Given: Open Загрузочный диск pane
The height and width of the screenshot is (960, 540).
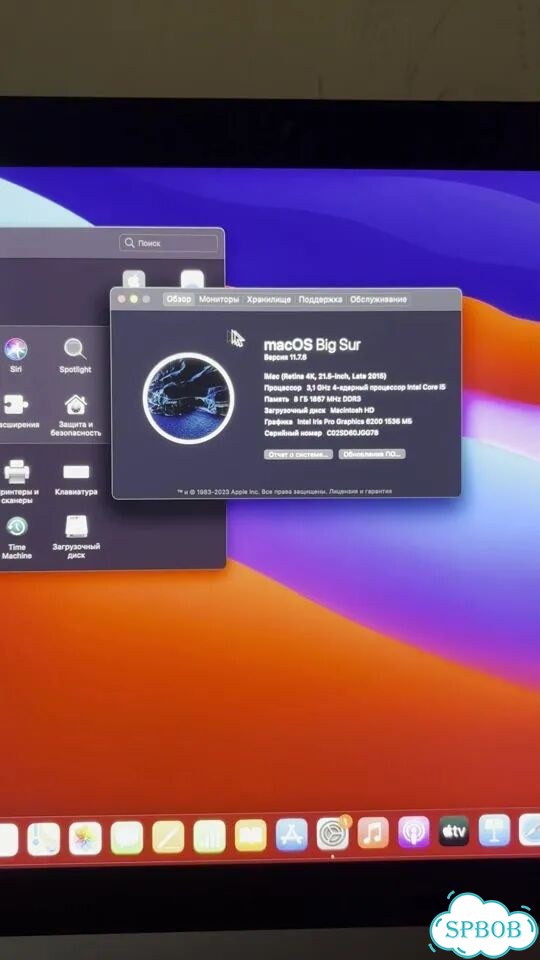Looking at the screenshot, I should click(76, 537).
